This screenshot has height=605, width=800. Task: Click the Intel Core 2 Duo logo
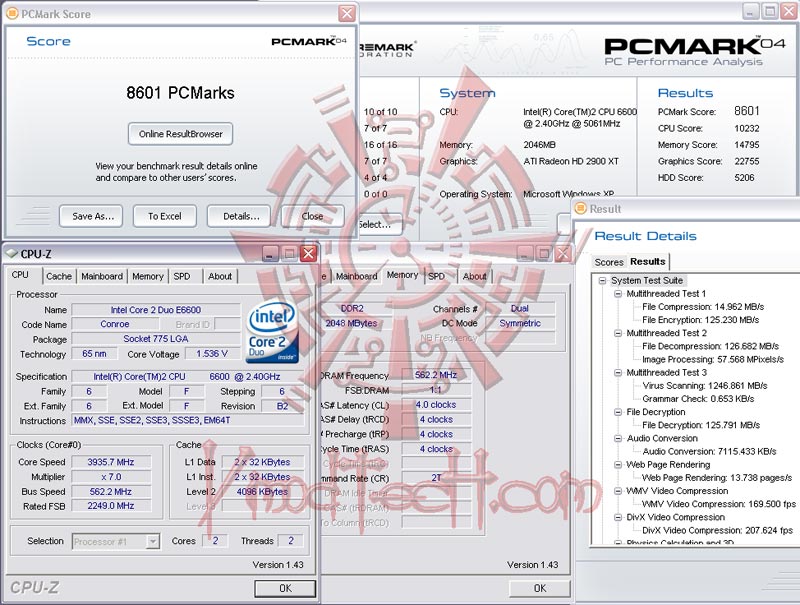coord(272,332)
